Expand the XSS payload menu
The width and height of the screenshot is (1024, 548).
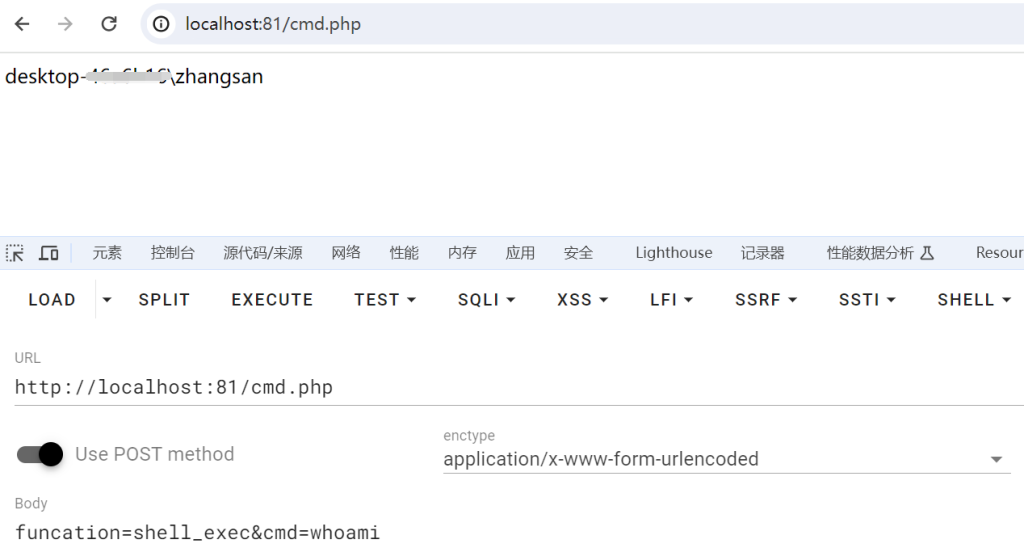(x=582, y=300)
